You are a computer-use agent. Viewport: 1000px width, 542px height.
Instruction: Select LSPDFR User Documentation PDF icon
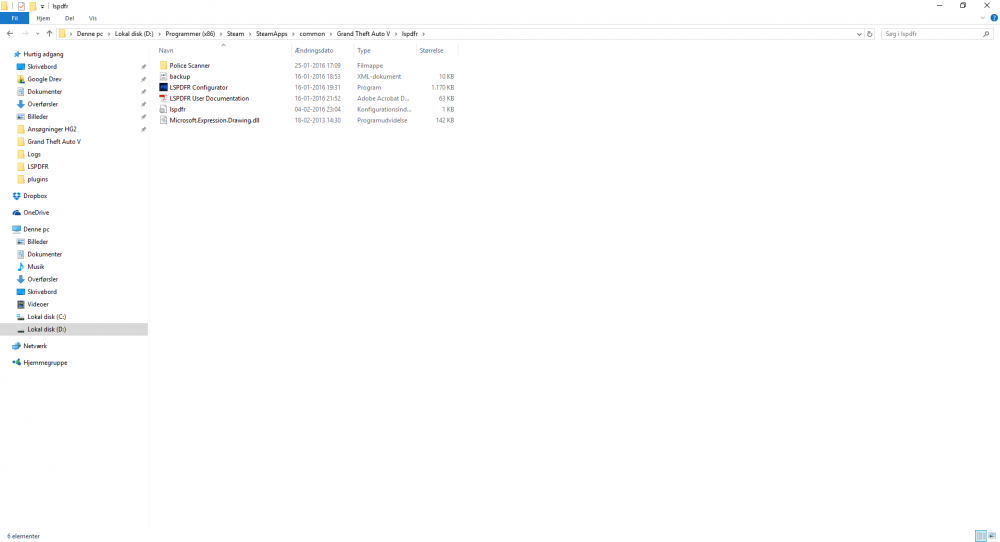tap(163, 98)
